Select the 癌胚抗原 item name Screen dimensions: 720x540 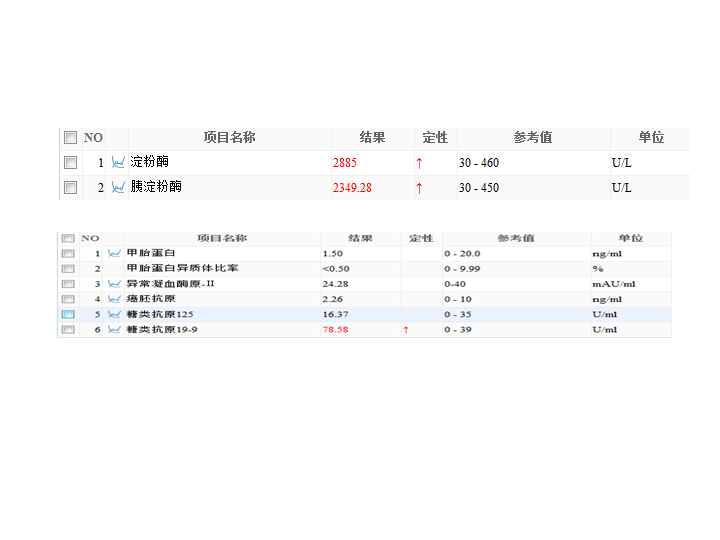[151, 299]
